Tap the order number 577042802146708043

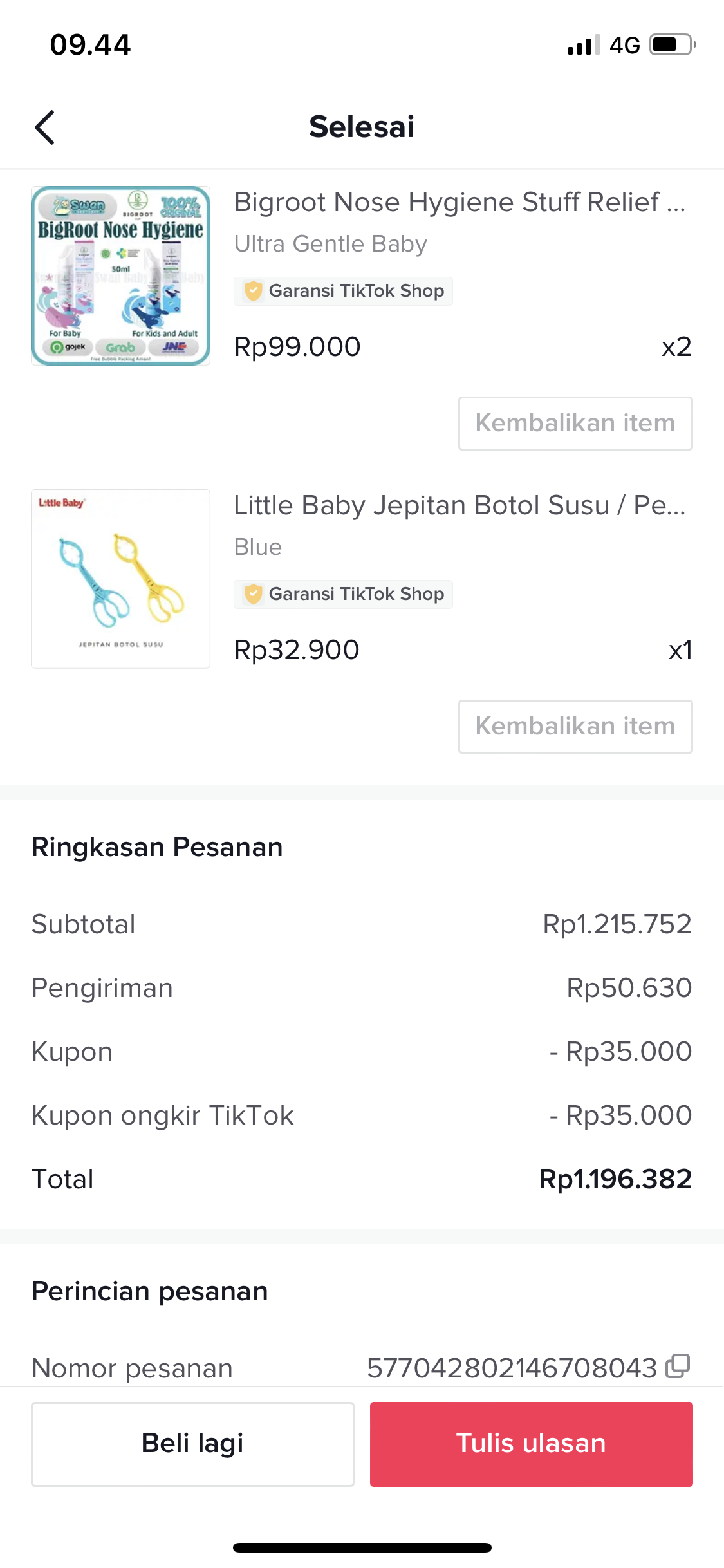click(x=512, y=1368)
